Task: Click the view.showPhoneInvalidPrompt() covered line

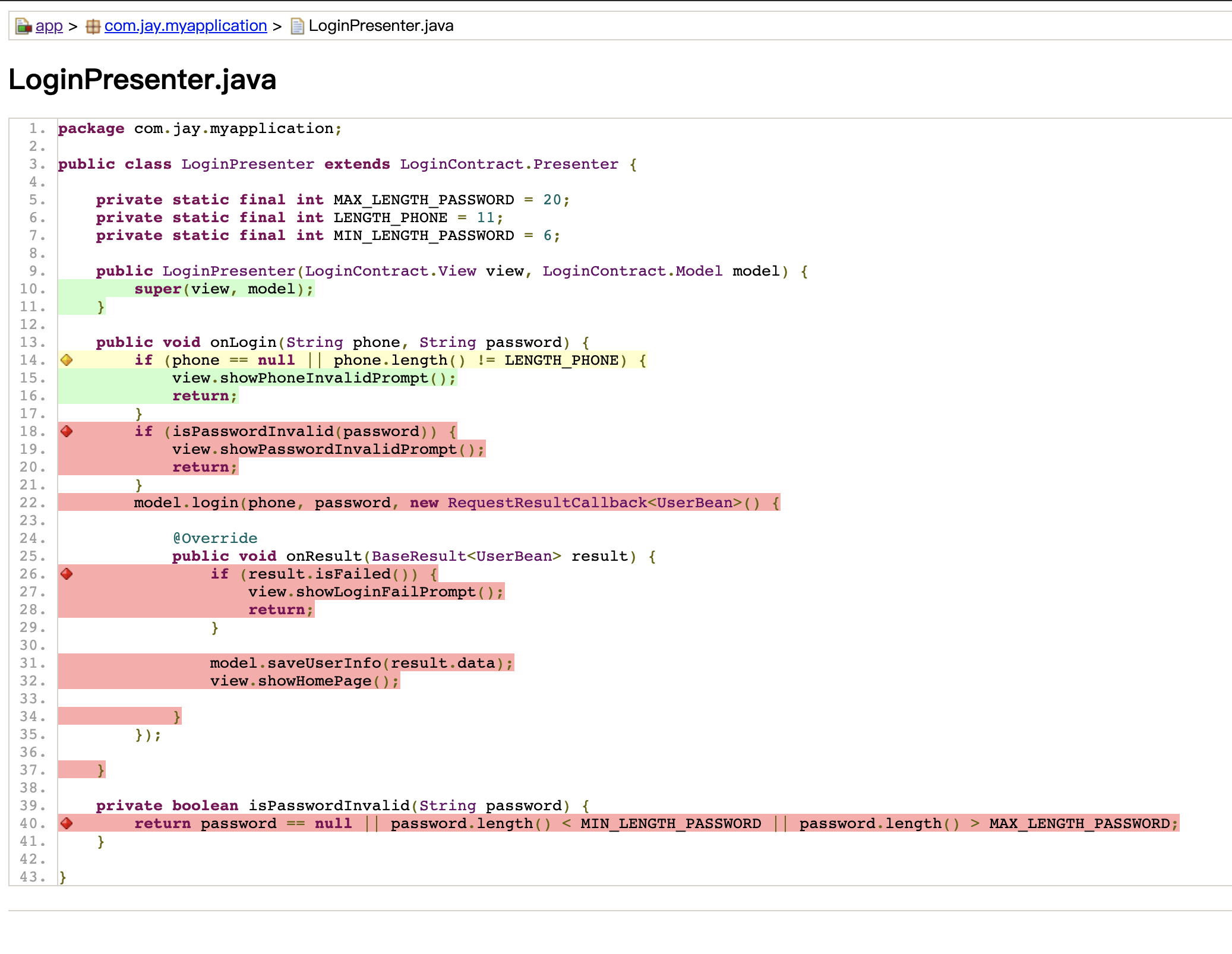Action: coord(314,378)
